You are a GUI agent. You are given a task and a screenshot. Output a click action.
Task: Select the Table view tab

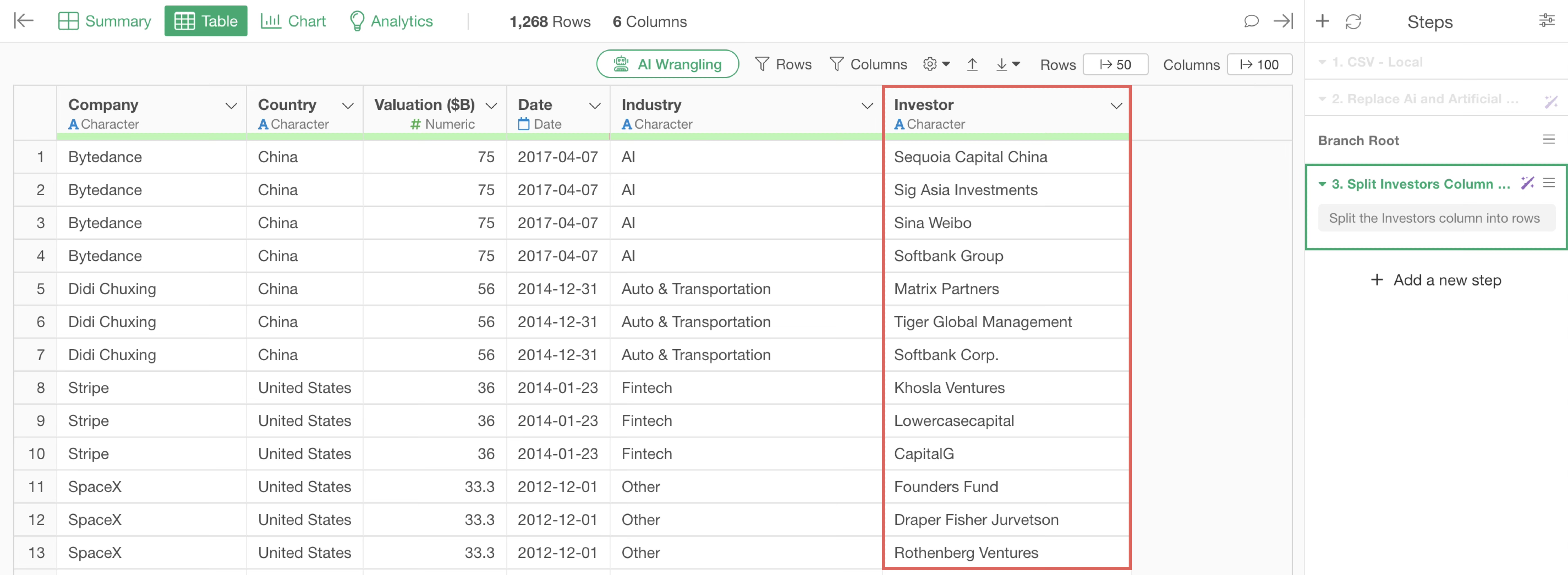206,21
